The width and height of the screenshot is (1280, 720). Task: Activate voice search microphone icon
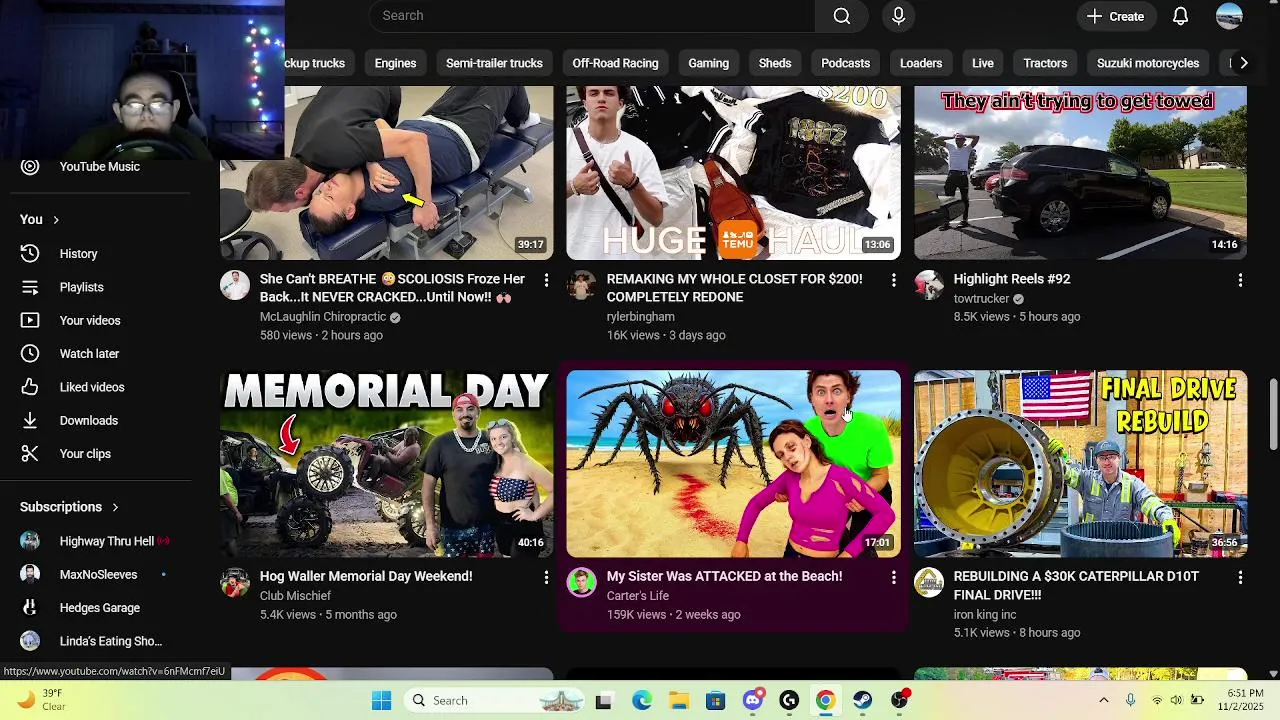click(898, 16)
